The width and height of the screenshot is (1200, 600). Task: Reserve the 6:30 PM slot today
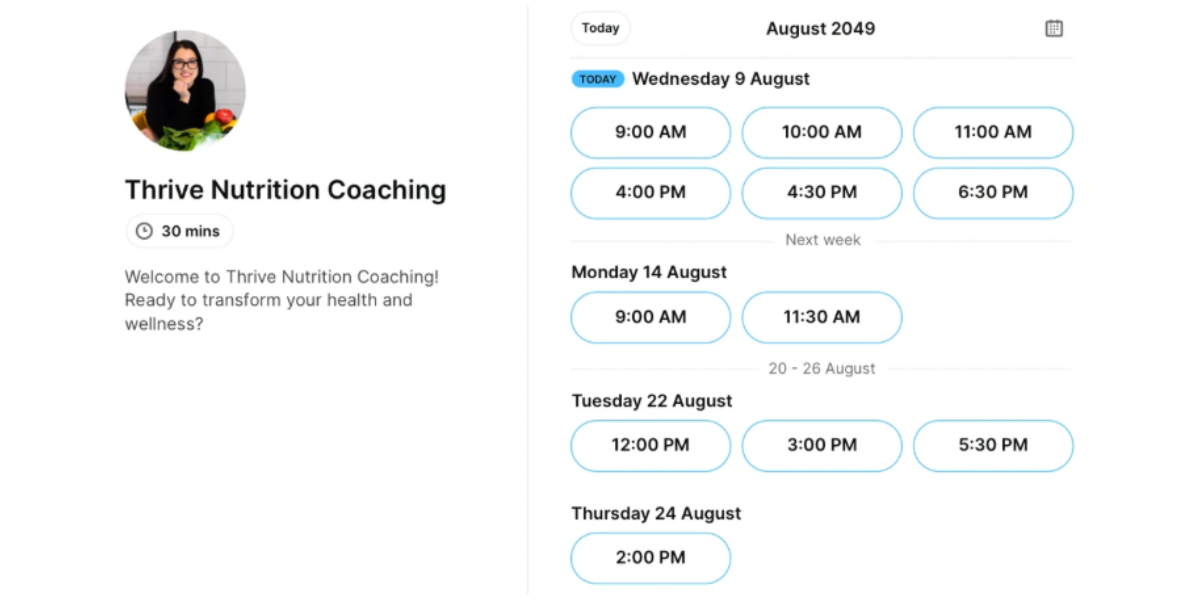click(993, 193)
